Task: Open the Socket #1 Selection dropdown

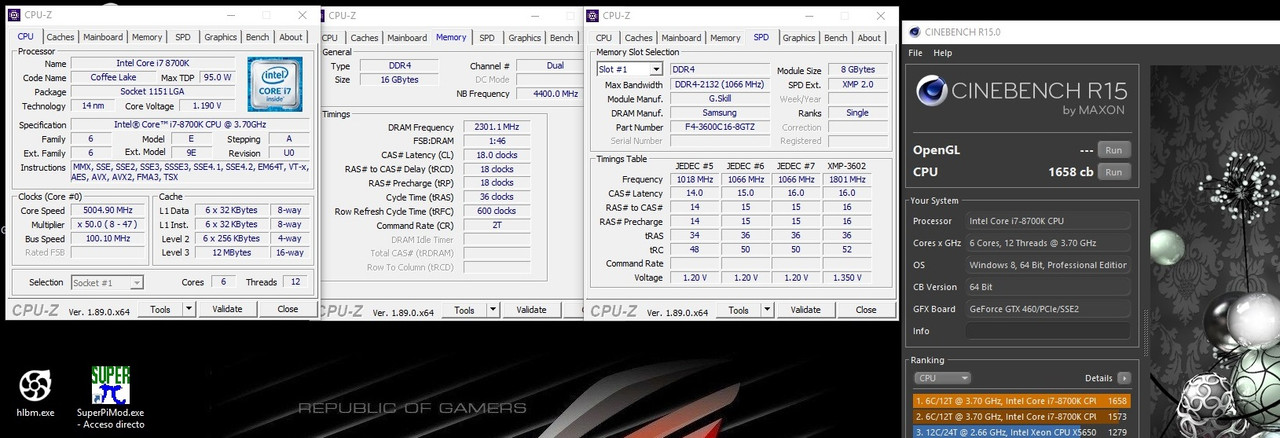Action: click(106, 283)
